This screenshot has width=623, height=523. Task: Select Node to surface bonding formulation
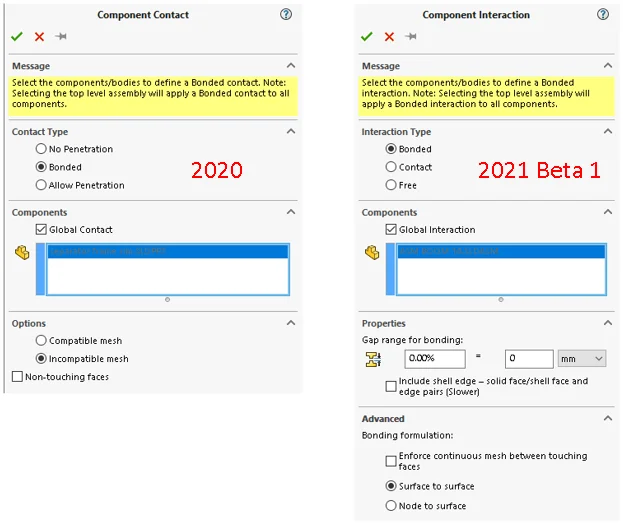pyautogui.click(x=391, y=506)
